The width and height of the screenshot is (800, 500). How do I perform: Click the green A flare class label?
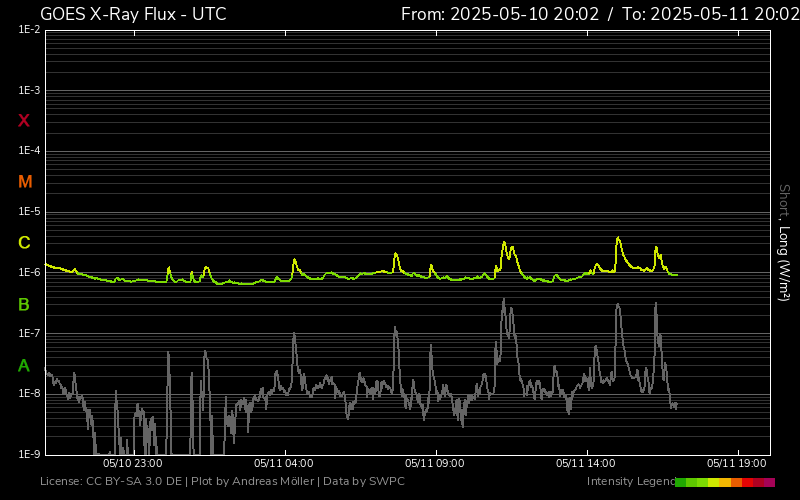pos(24,366)
